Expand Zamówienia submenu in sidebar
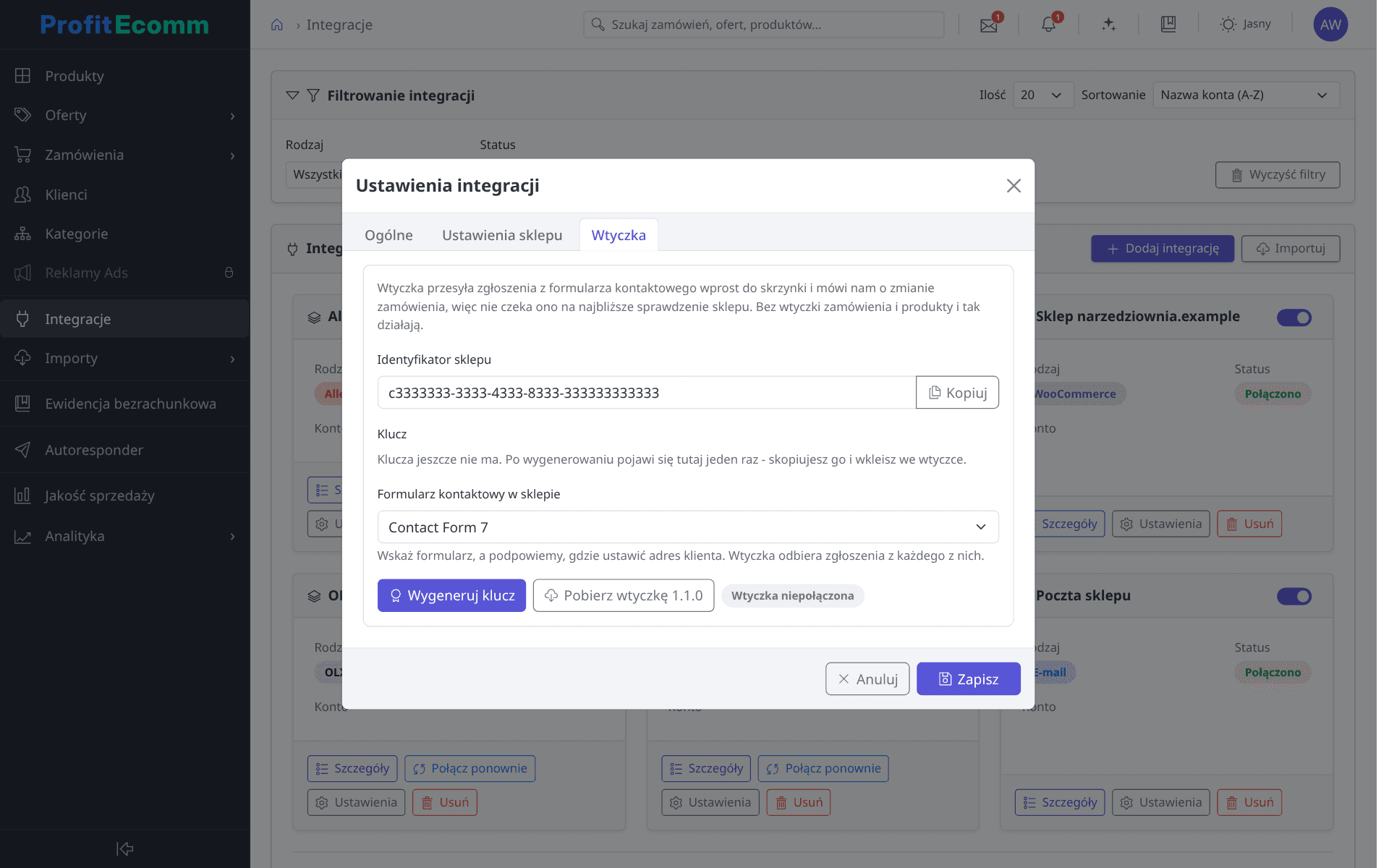The width and height of the screenshot is (1389, 868). pos(232,156)
